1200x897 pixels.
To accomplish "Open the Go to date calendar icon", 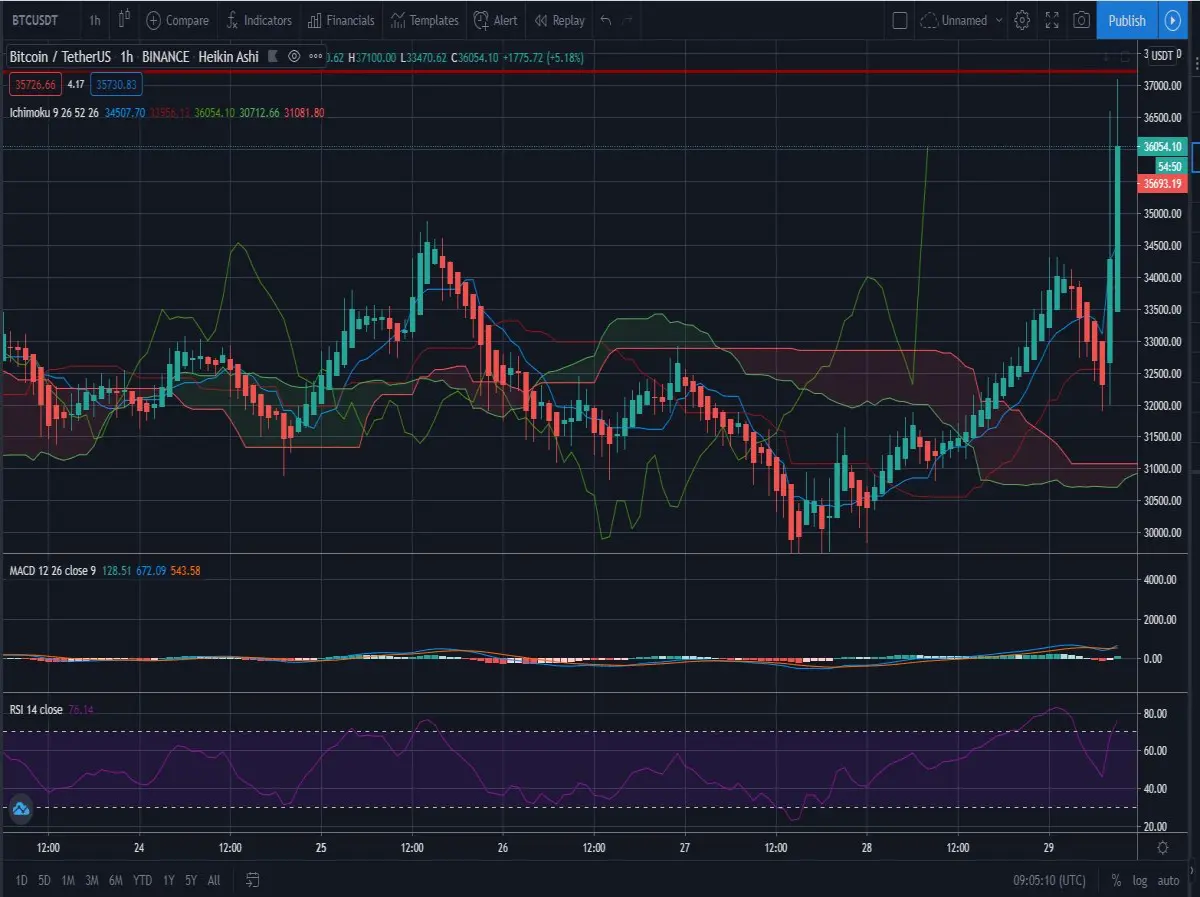I will 252,880.
